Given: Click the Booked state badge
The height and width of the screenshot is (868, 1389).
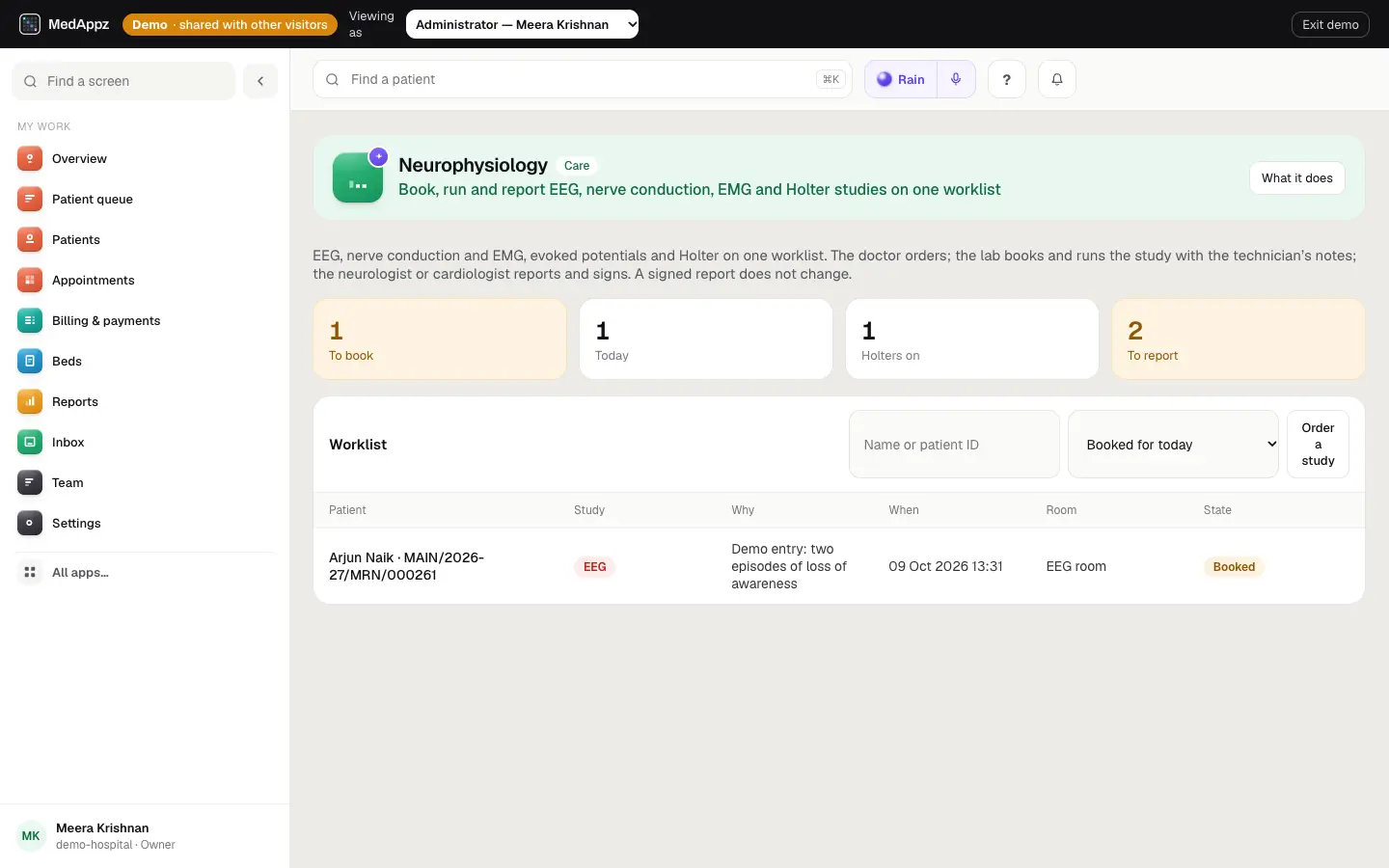Looking at the screenshot, I should (1234, 566).
